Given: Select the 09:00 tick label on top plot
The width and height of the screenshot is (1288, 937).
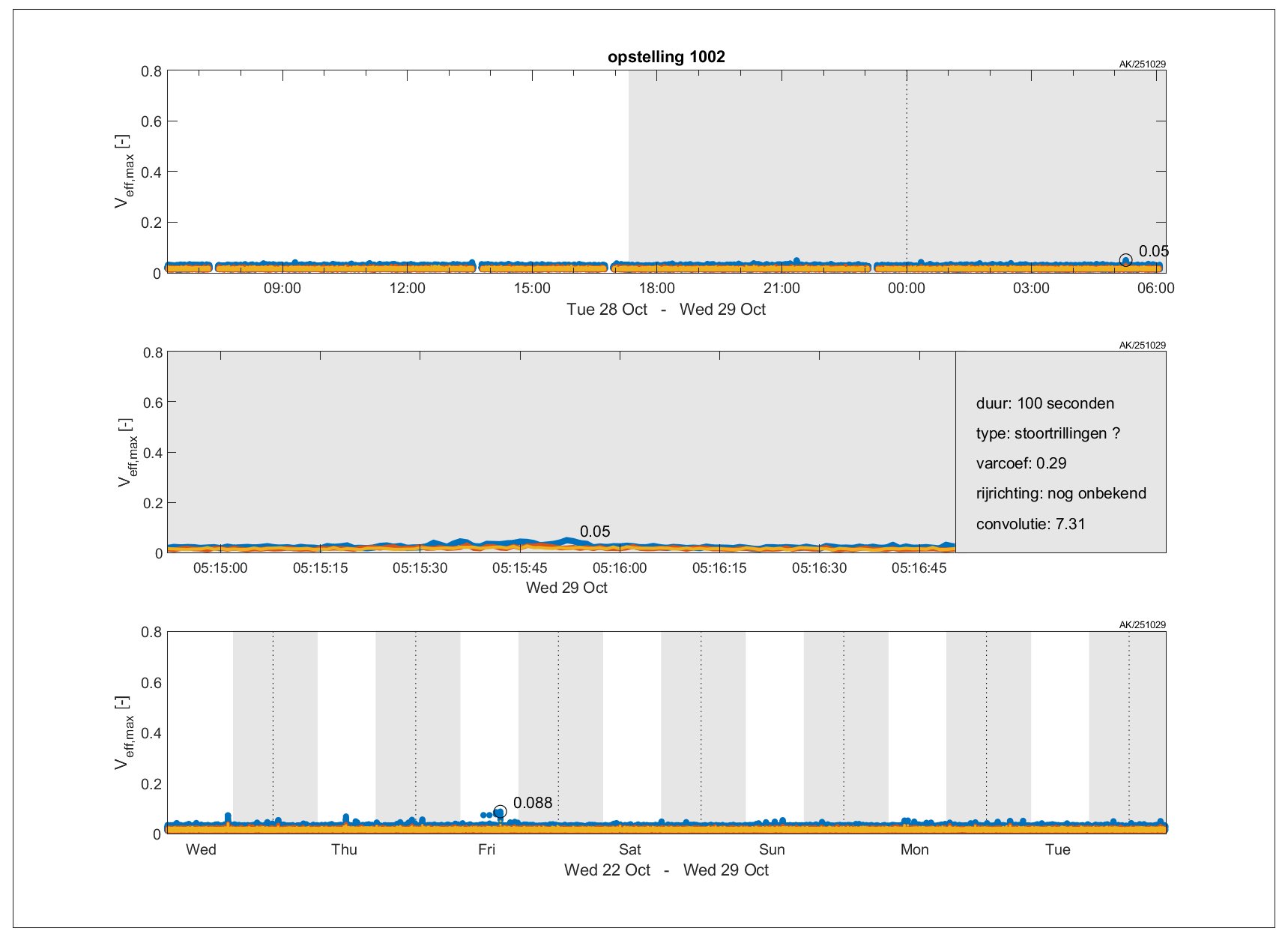Looking at the screenshot, I should click(282, 289).
